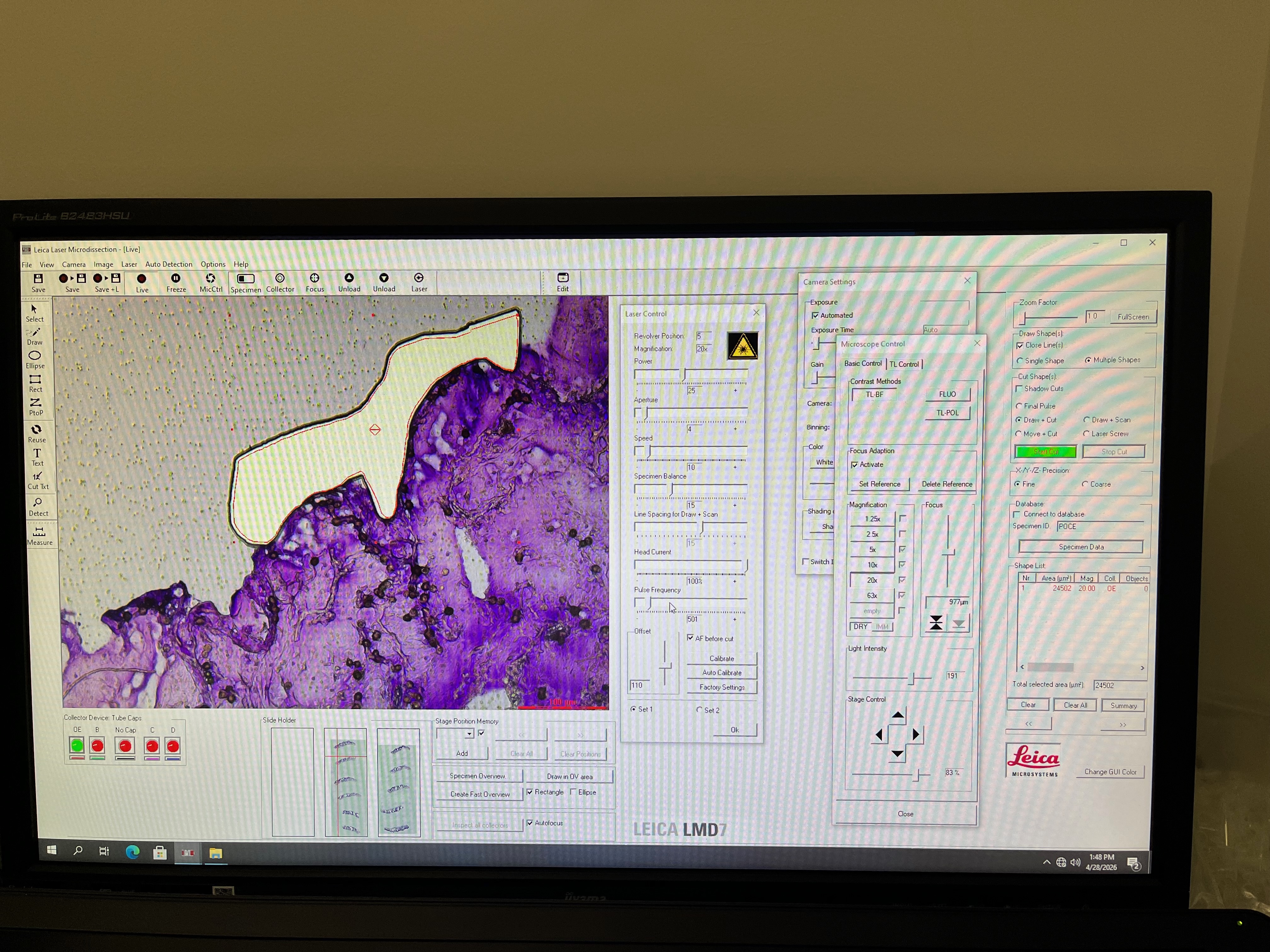This screenshot has height=952, width=1270.
Task: Open the Detect tool
Action: pos(38,507)
